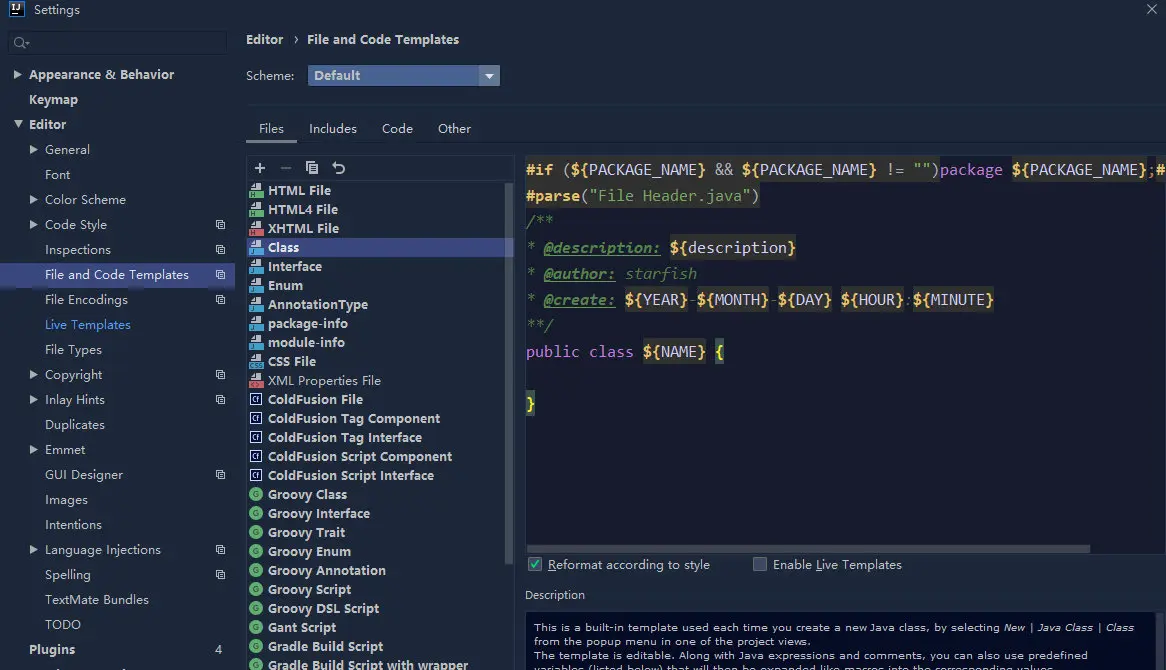Expand the General node arrow

[33, 149]
